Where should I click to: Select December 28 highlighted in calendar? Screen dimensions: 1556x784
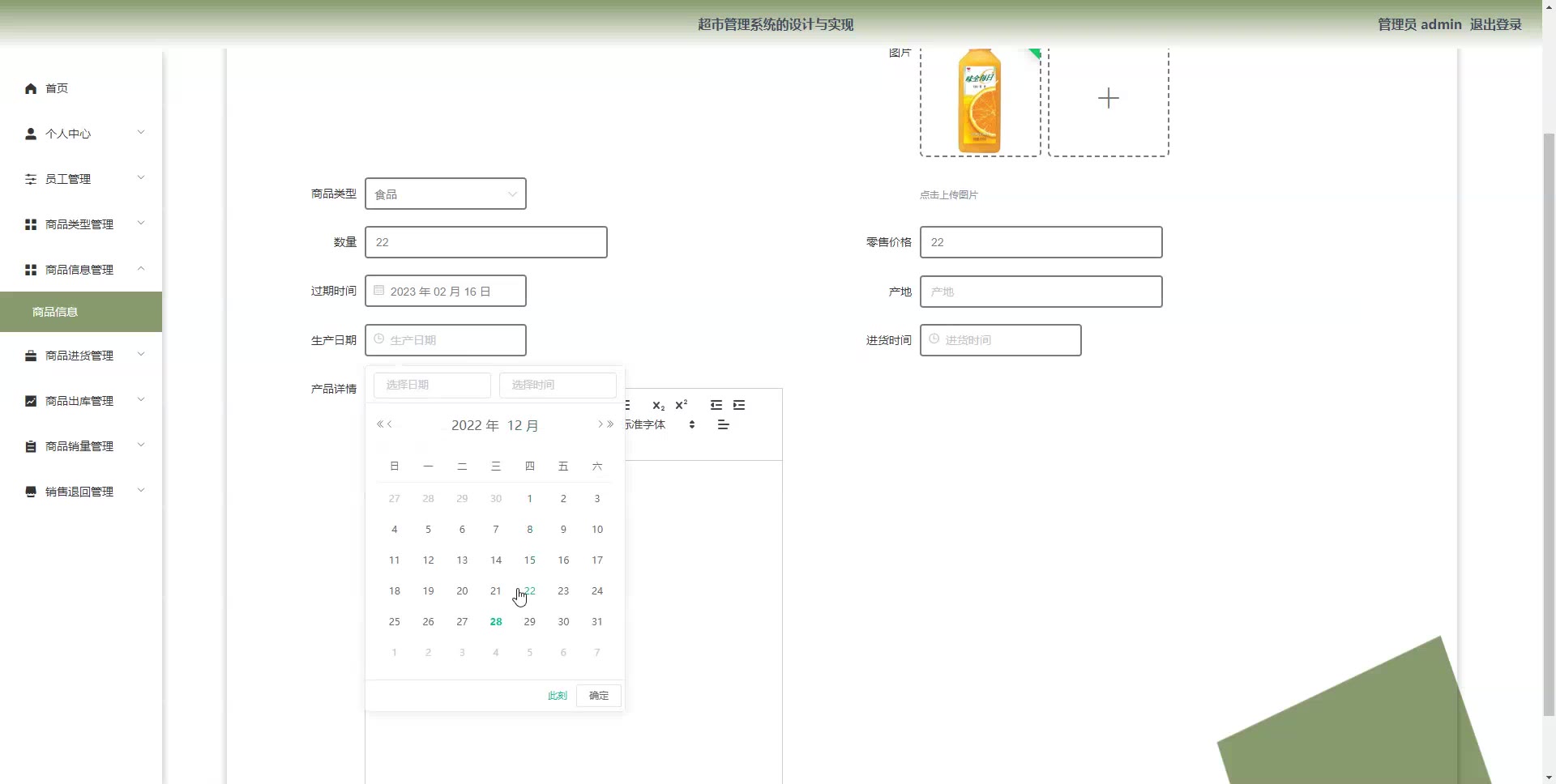(x=496, y=622)
